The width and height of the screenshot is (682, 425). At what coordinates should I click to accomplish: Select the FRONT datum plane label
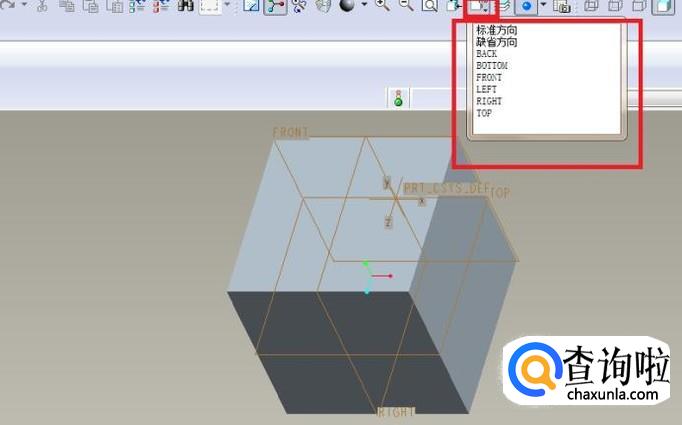coord(291,132)
